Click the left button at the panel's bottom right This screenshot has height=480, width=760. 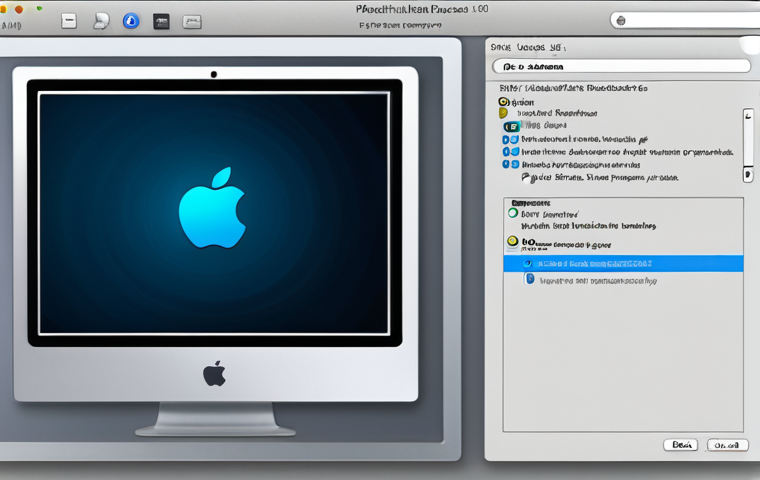click(681, 445)
